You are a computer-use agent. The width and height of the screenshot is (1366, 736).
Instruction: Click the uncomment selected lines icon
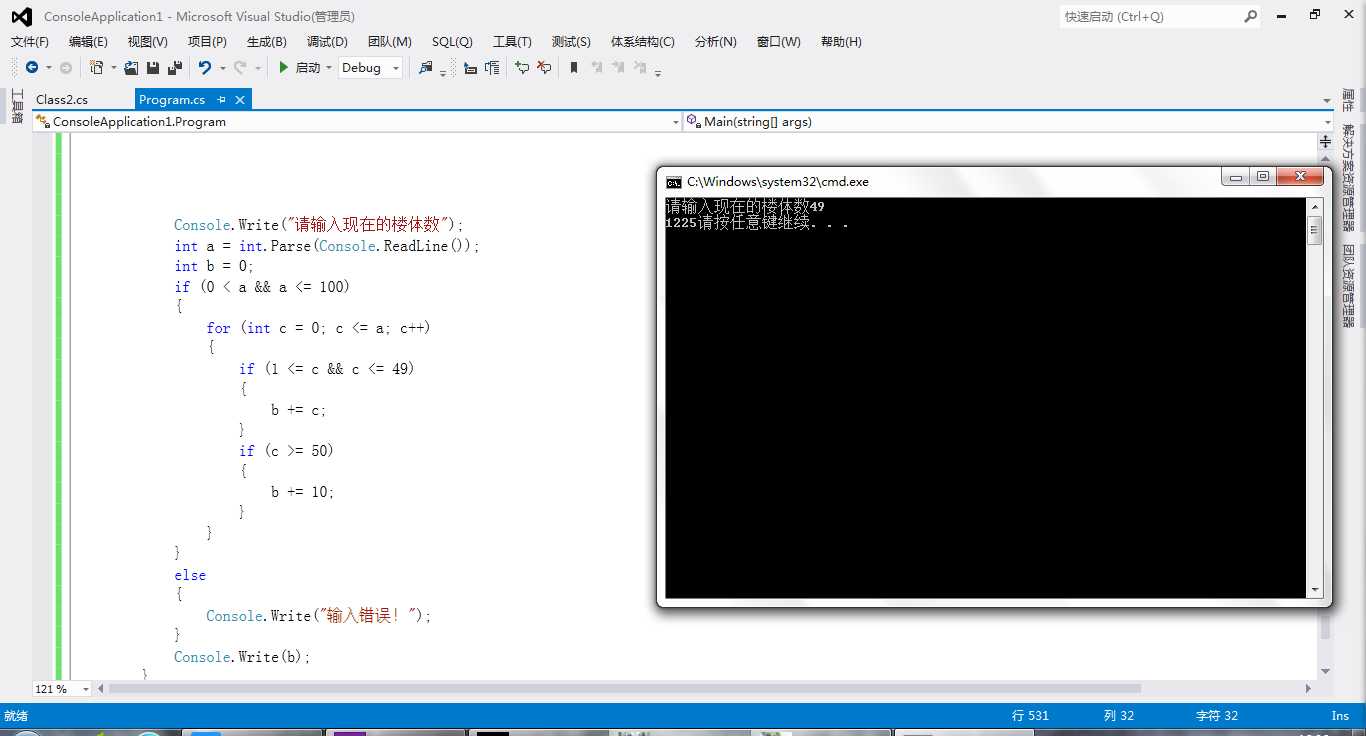pyautogui.click(x=544, y=67)
